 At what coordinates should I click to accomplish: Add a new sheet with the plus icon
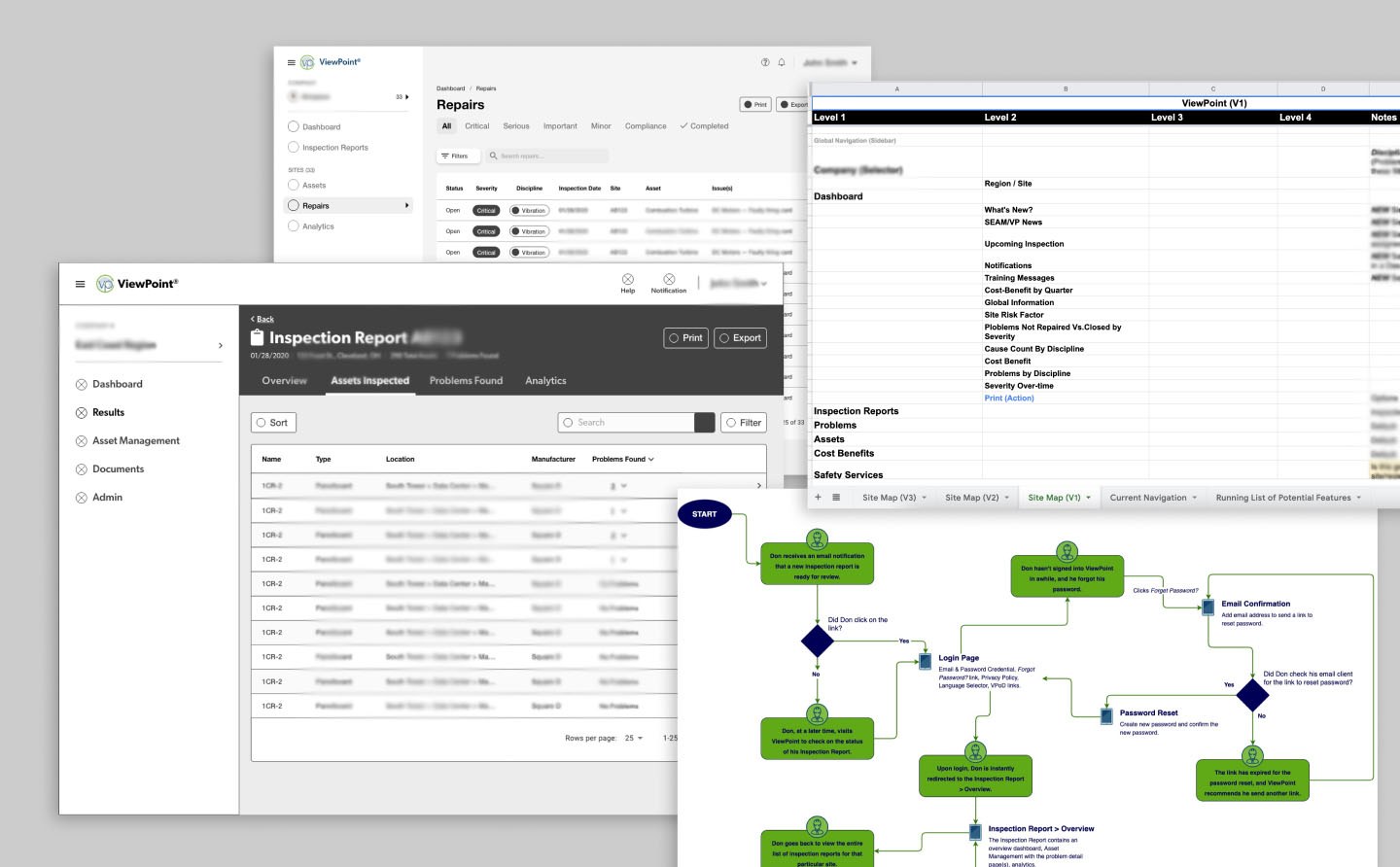coord(818,498)
